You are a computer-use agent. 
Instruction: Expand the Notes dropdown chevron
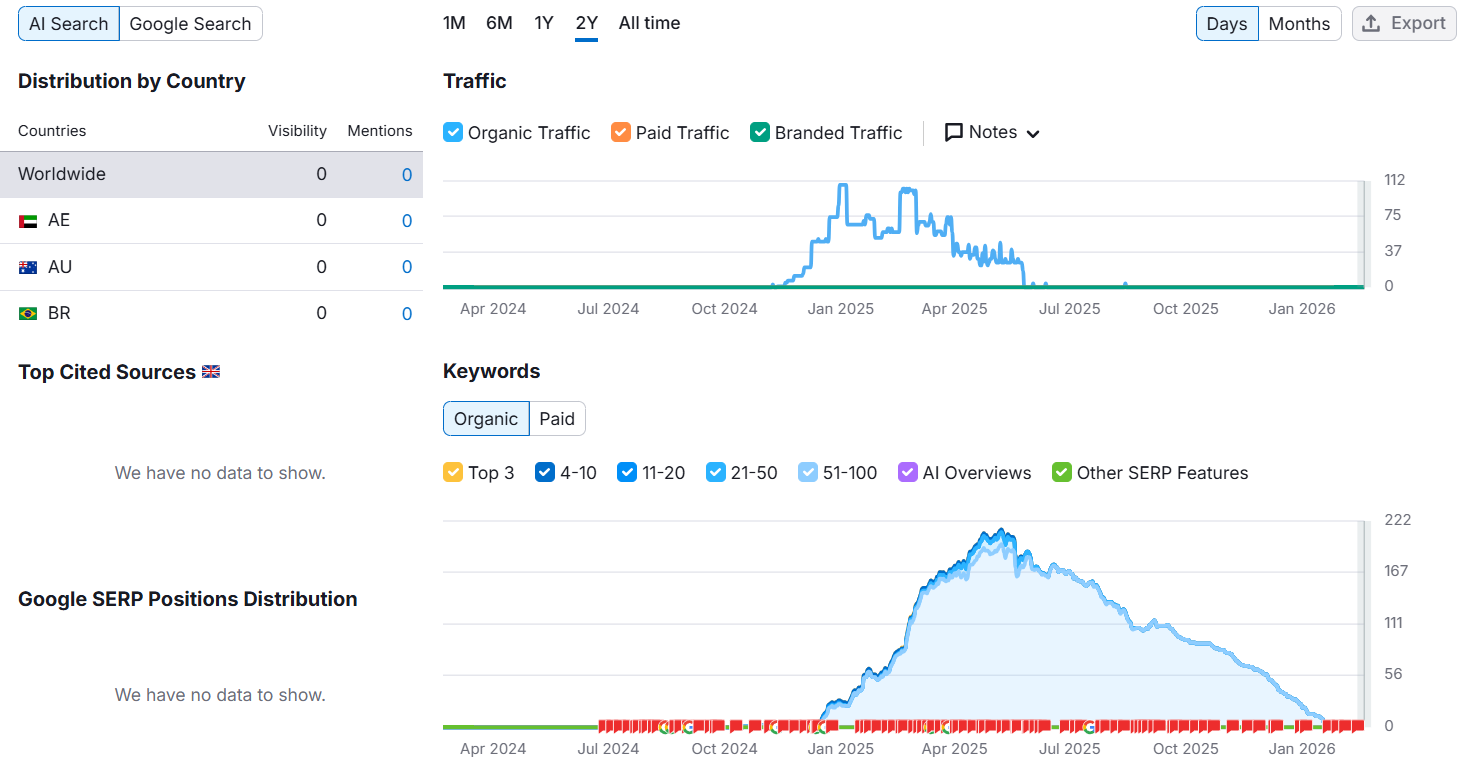(1033, 134)
